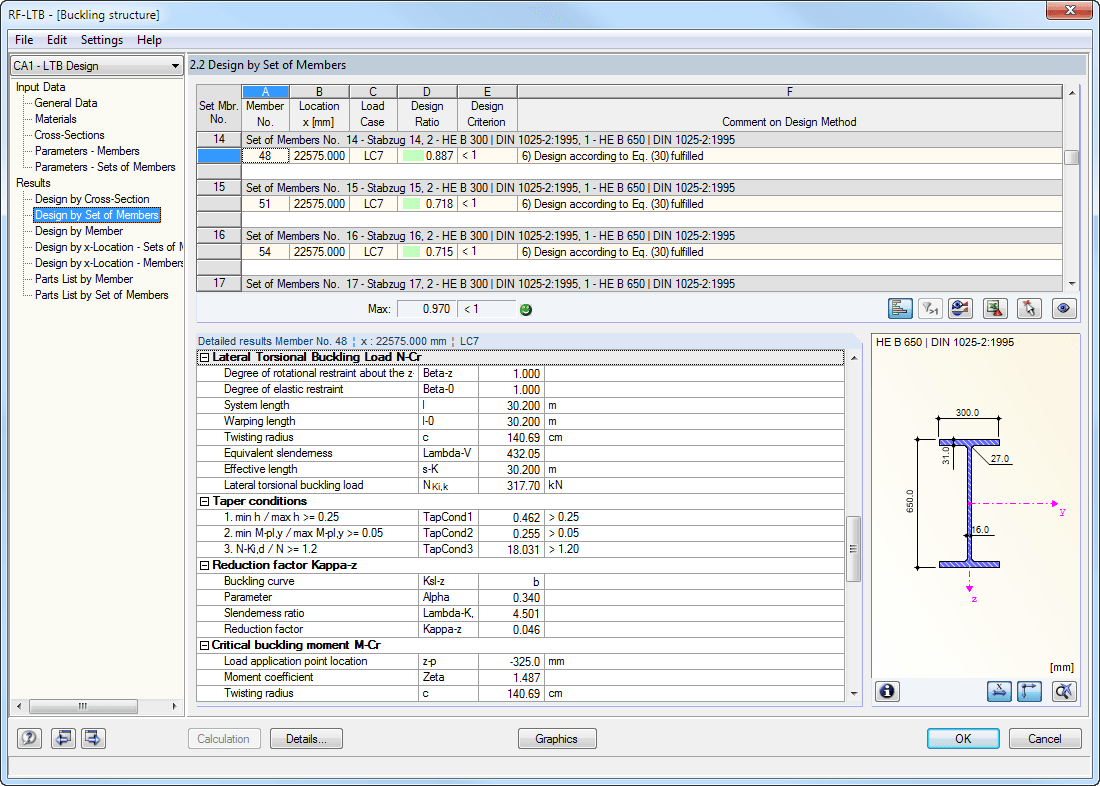Open the CA1 - LTB Design case dropdown
The image size is (1100, 786).
[x=97, y=66]
